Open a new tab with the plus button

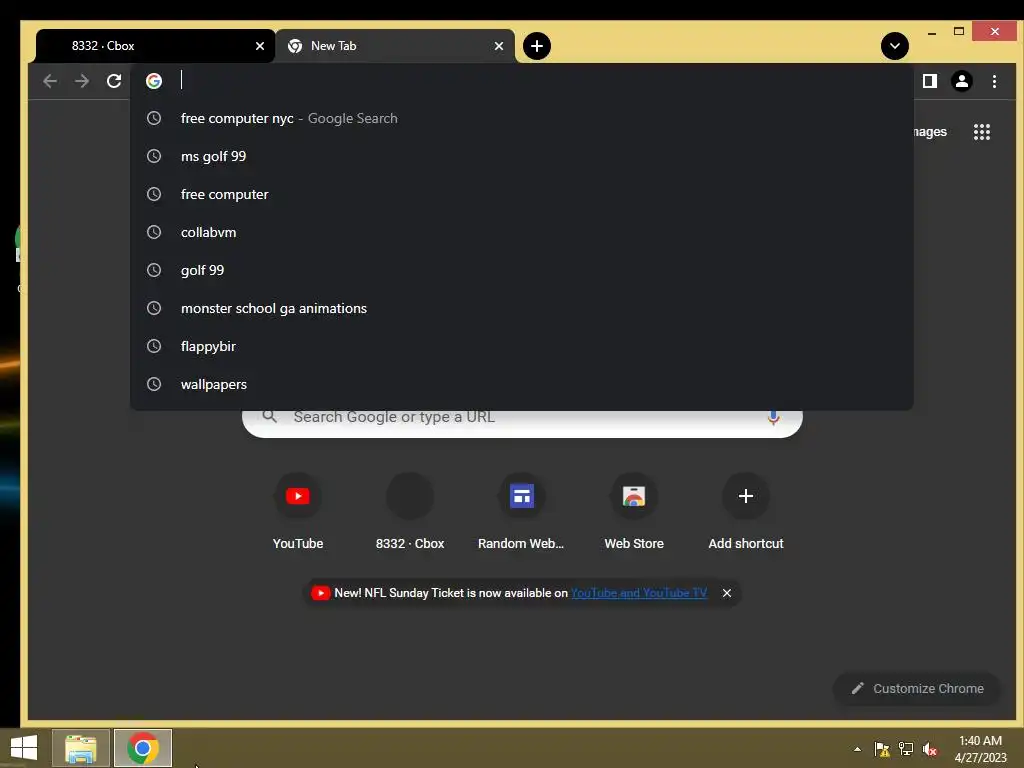(x=537, y=46)
